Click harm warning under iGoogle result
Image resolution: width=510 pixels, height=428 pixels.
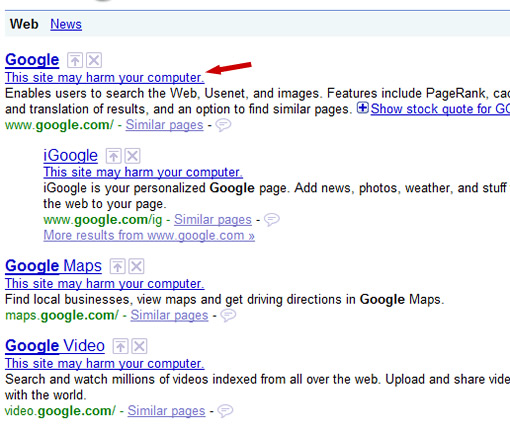click(x=143, y=172)
